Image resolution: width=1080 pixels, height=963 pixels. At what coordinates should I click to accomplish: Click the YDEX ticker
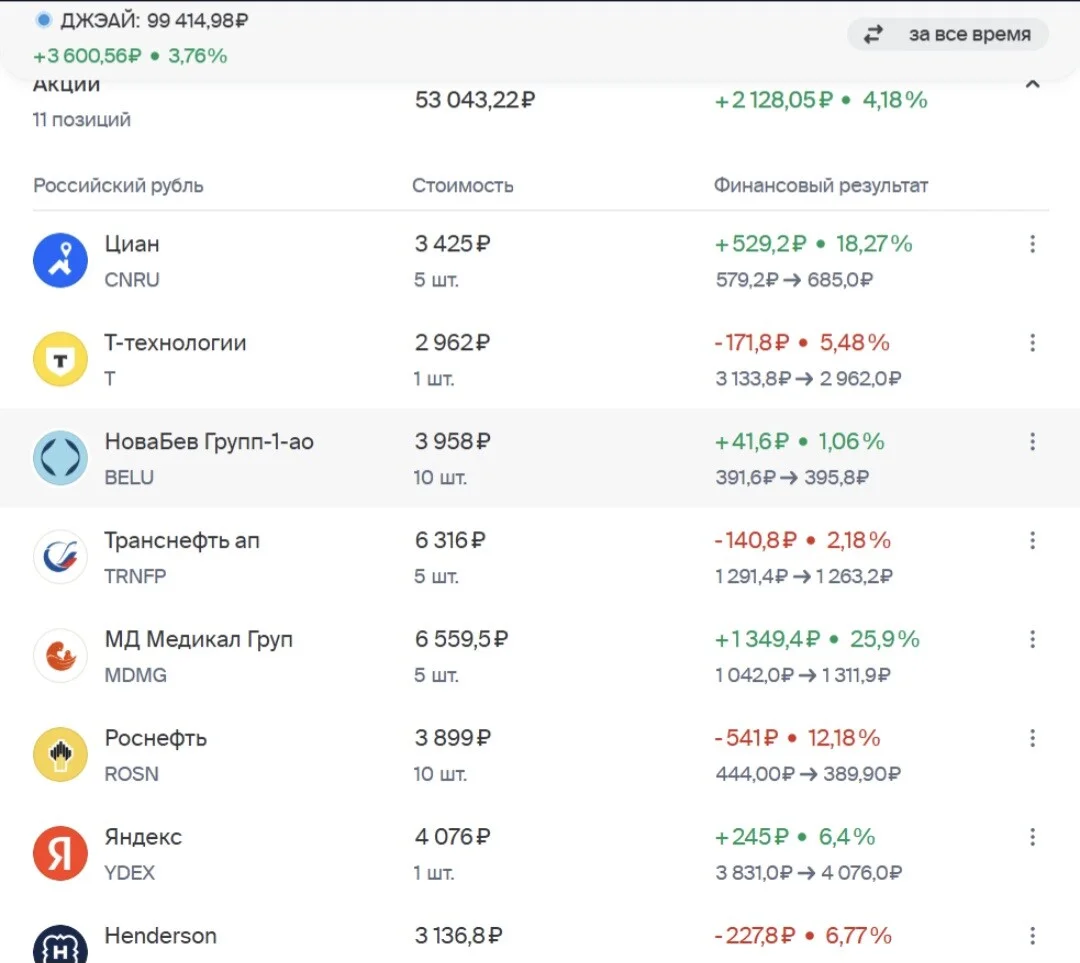[129, 873]
